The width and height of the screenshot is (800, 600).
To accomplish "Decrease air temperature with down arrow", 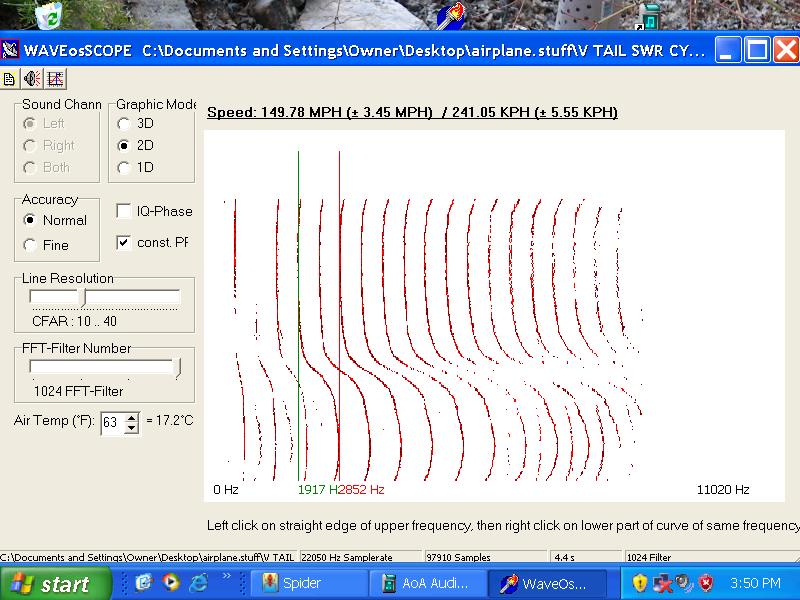I will click(132, 428).
